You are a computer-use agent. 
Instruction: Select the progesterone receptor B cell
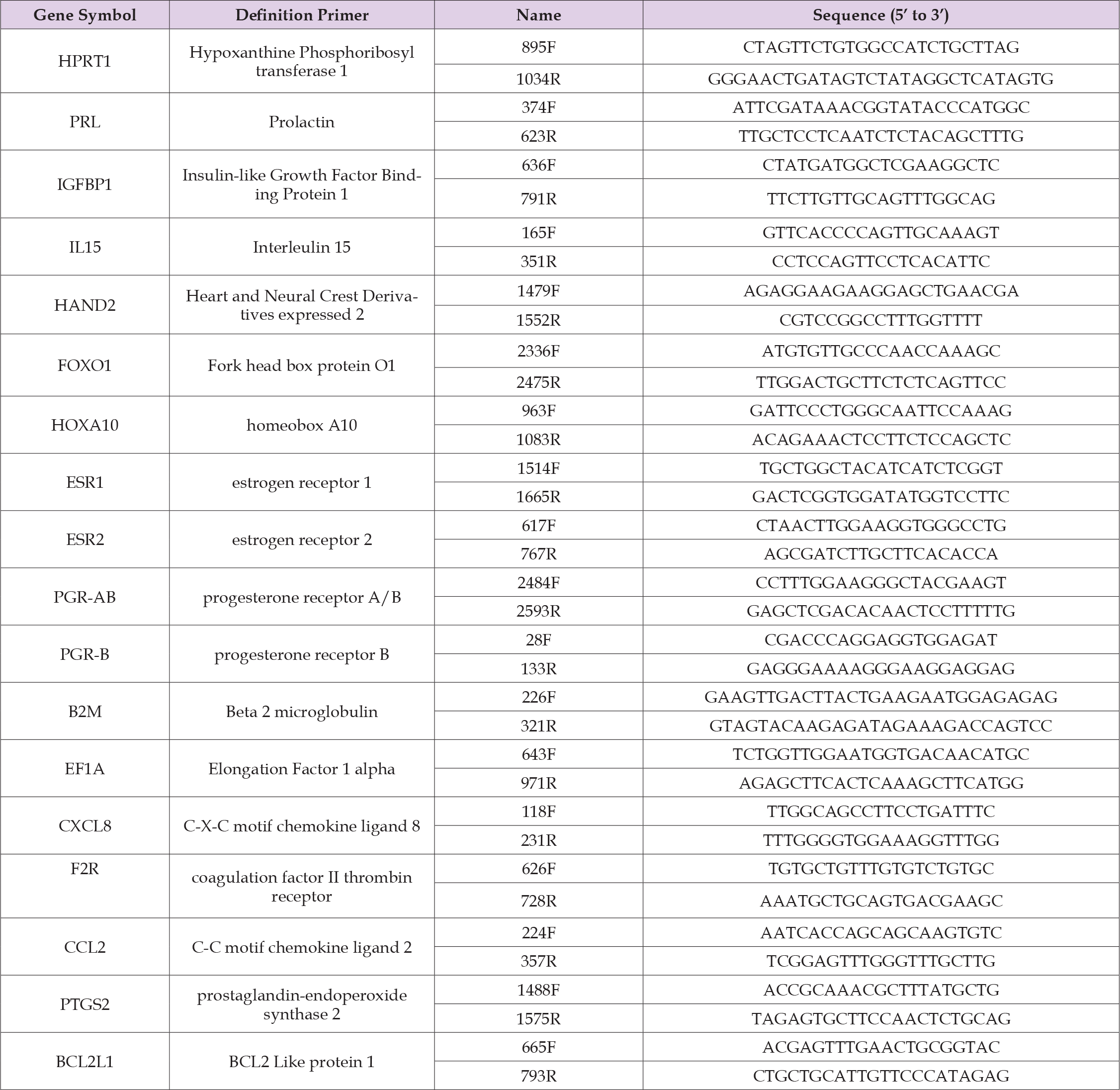coord(302,654)
